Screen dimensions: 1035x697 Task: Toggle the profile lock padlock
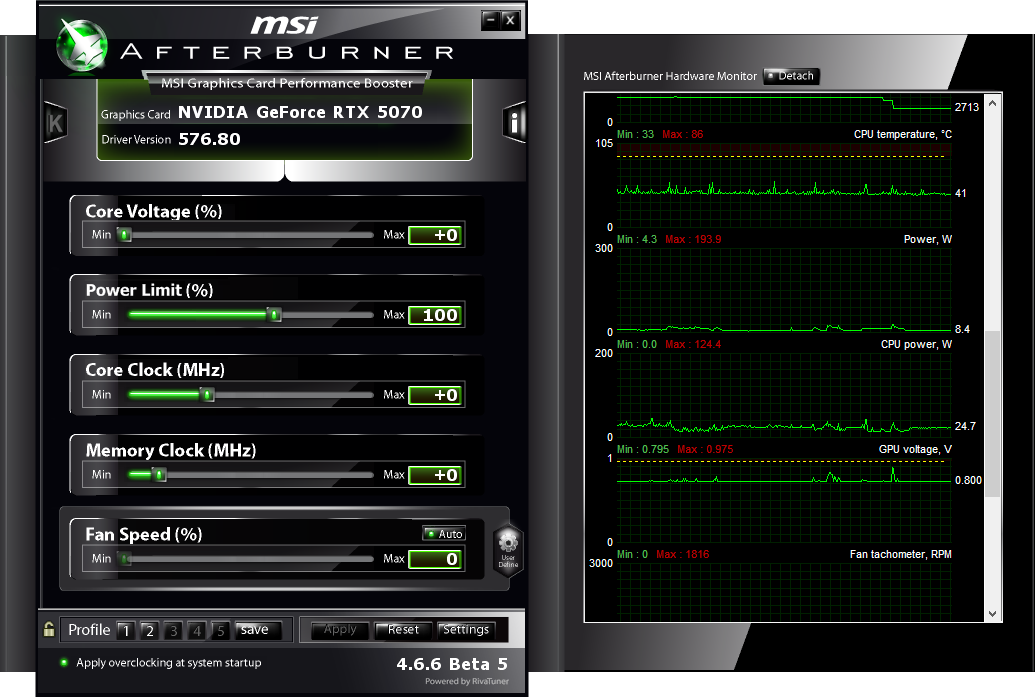[49, 629]
